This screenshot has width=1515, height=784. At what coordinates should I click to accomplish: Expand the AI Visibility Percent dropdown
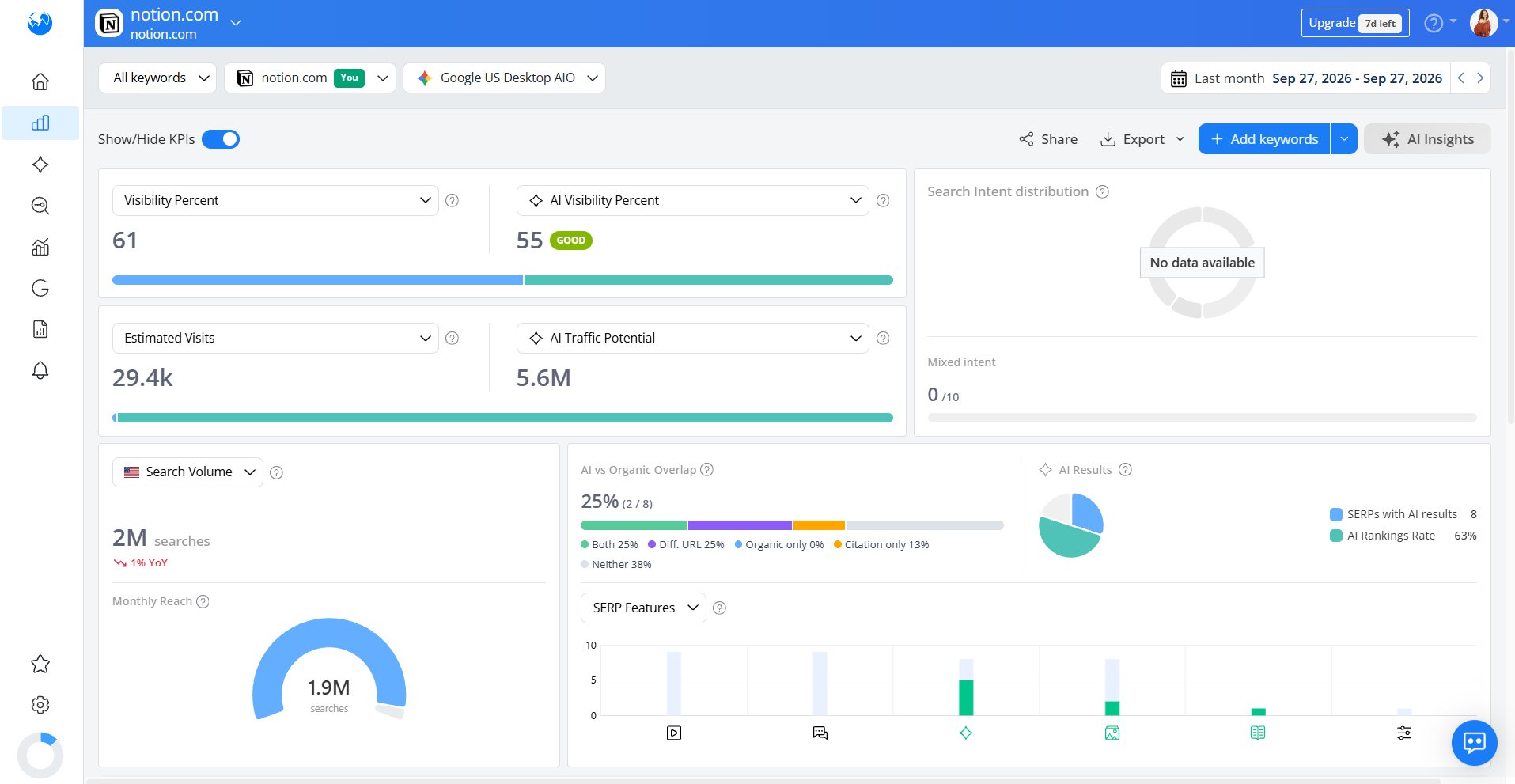click(693, 201)
